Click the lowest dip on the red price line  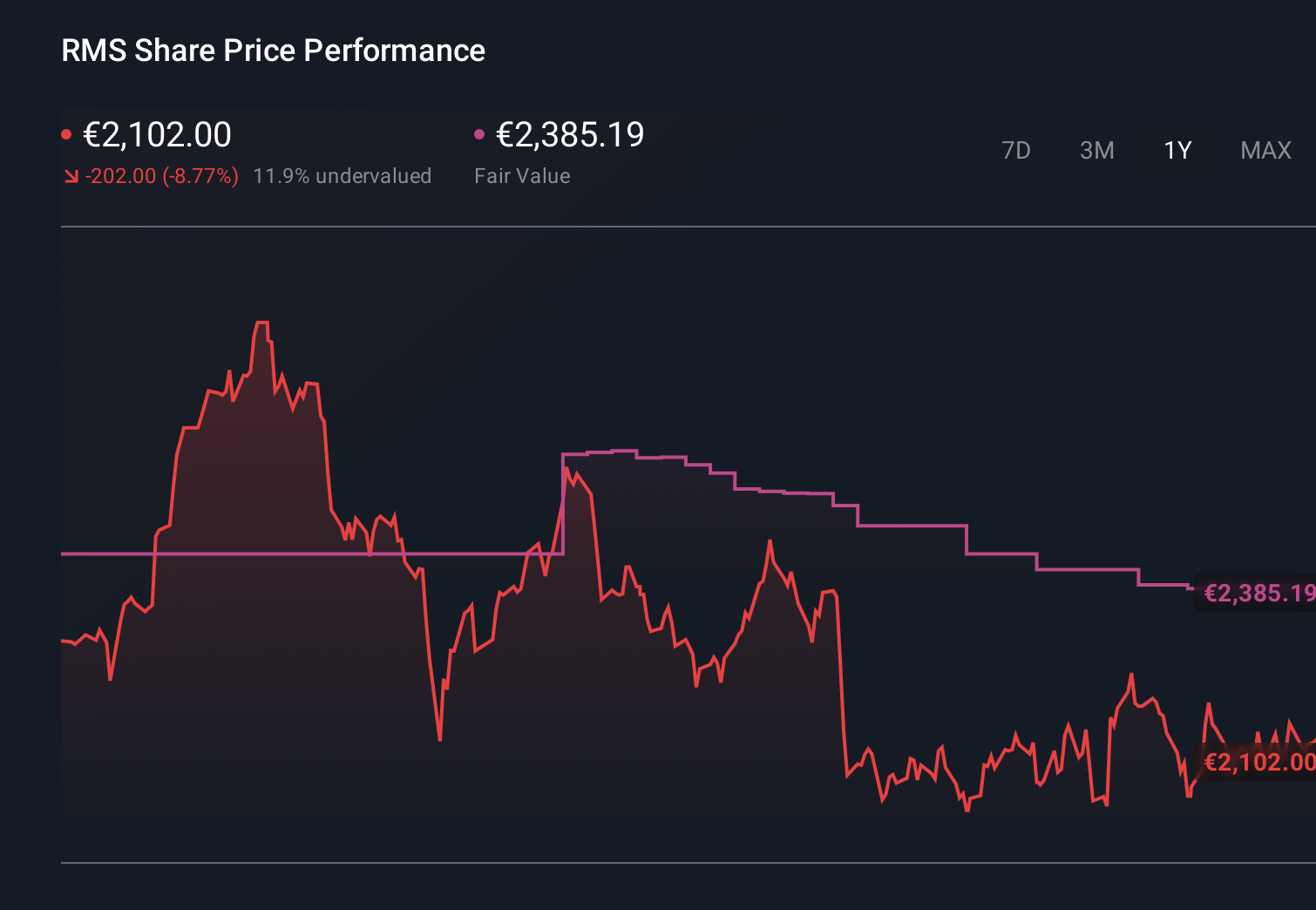click(967, 811)
